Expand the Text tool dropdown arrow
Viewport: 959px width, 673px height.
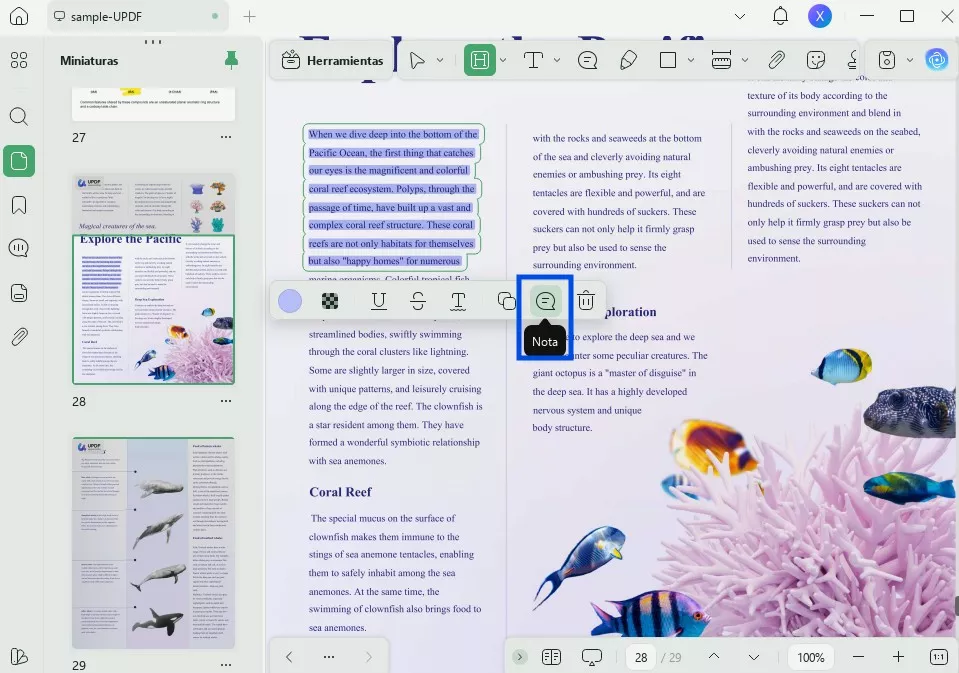click(x=557, y=60)
